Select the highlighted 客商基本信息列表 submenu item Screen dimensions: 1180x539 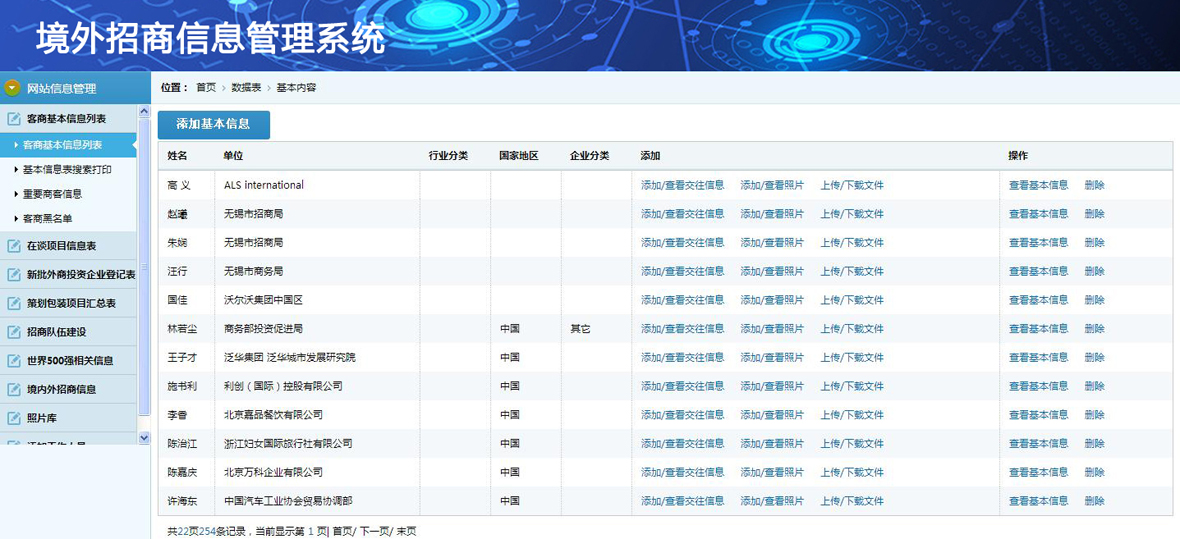click(68, 145)
